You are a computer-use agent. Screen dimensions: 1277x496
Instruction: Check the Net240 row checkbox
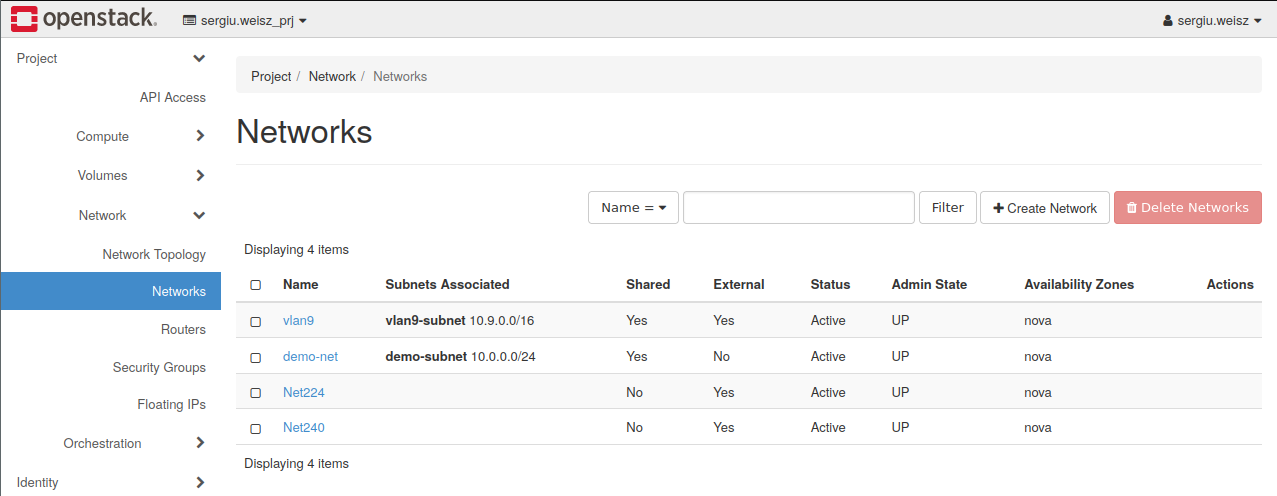pos(255,428)
